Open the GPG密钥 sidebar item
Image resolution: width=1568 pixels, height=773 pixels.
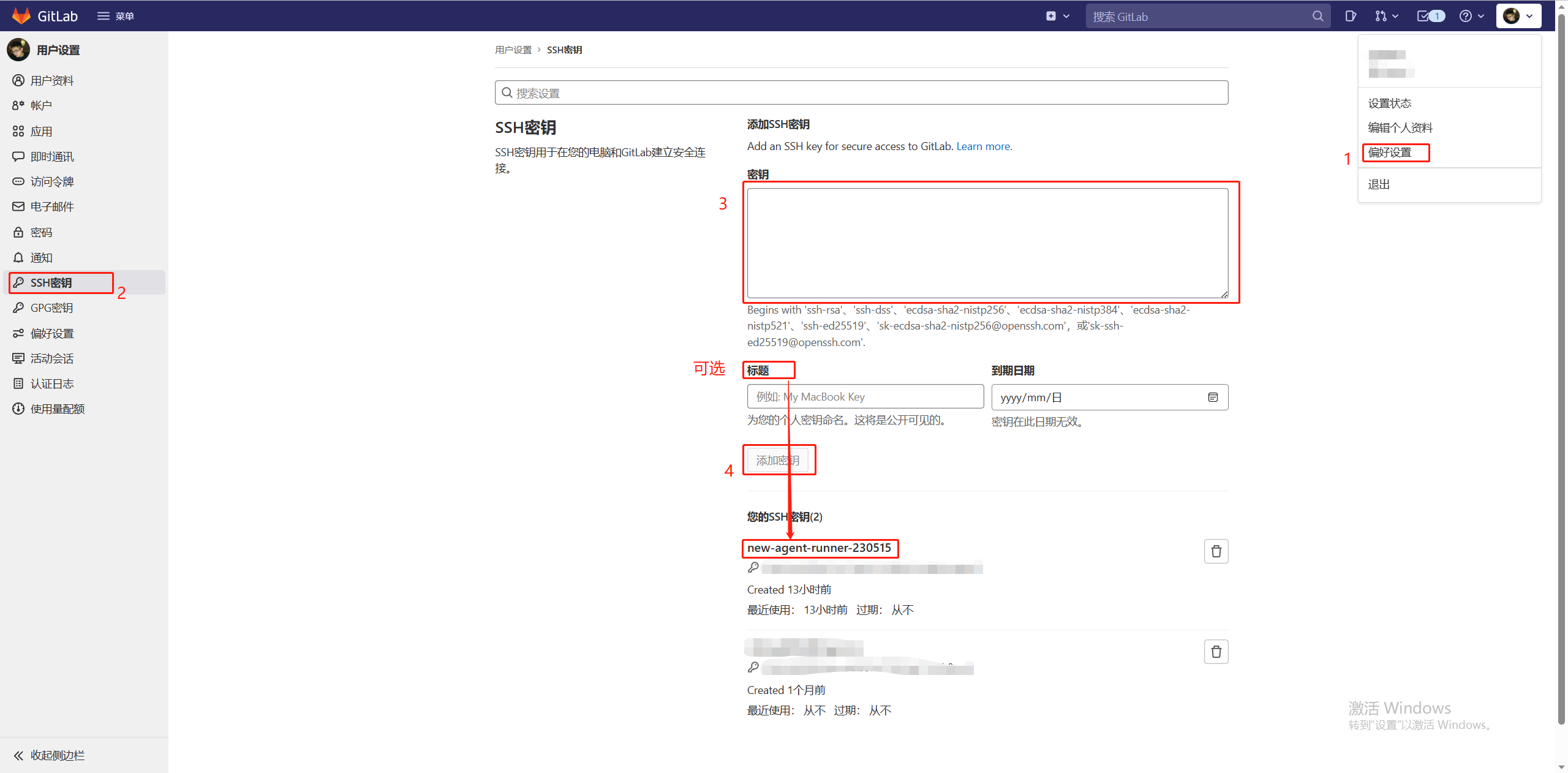click(x=51, y=308)
